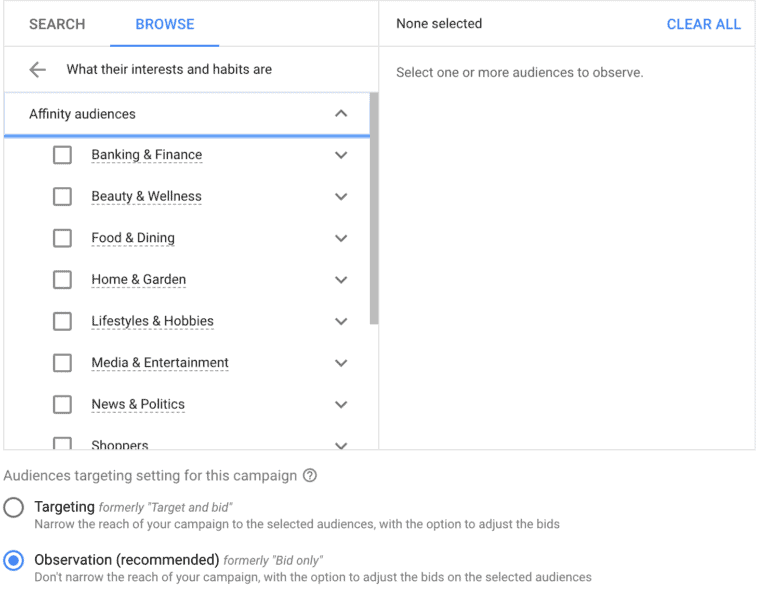Enable the Food & Dining checkbox
767x600 pixels.
click(62, 238)
